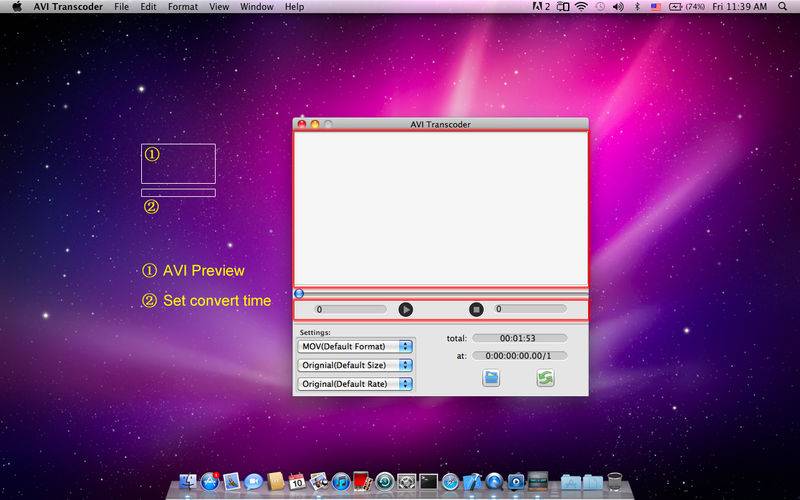This screenshot has width=800, height=500.
Task: Open the Original(Default Rate) dropdown
Action: pos(355,384)
